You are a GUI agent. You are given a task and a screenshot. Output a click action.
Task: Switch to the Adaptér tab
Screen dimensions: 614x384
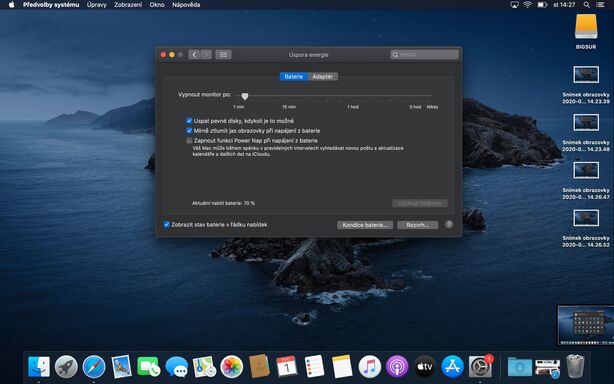coord(323,76)
